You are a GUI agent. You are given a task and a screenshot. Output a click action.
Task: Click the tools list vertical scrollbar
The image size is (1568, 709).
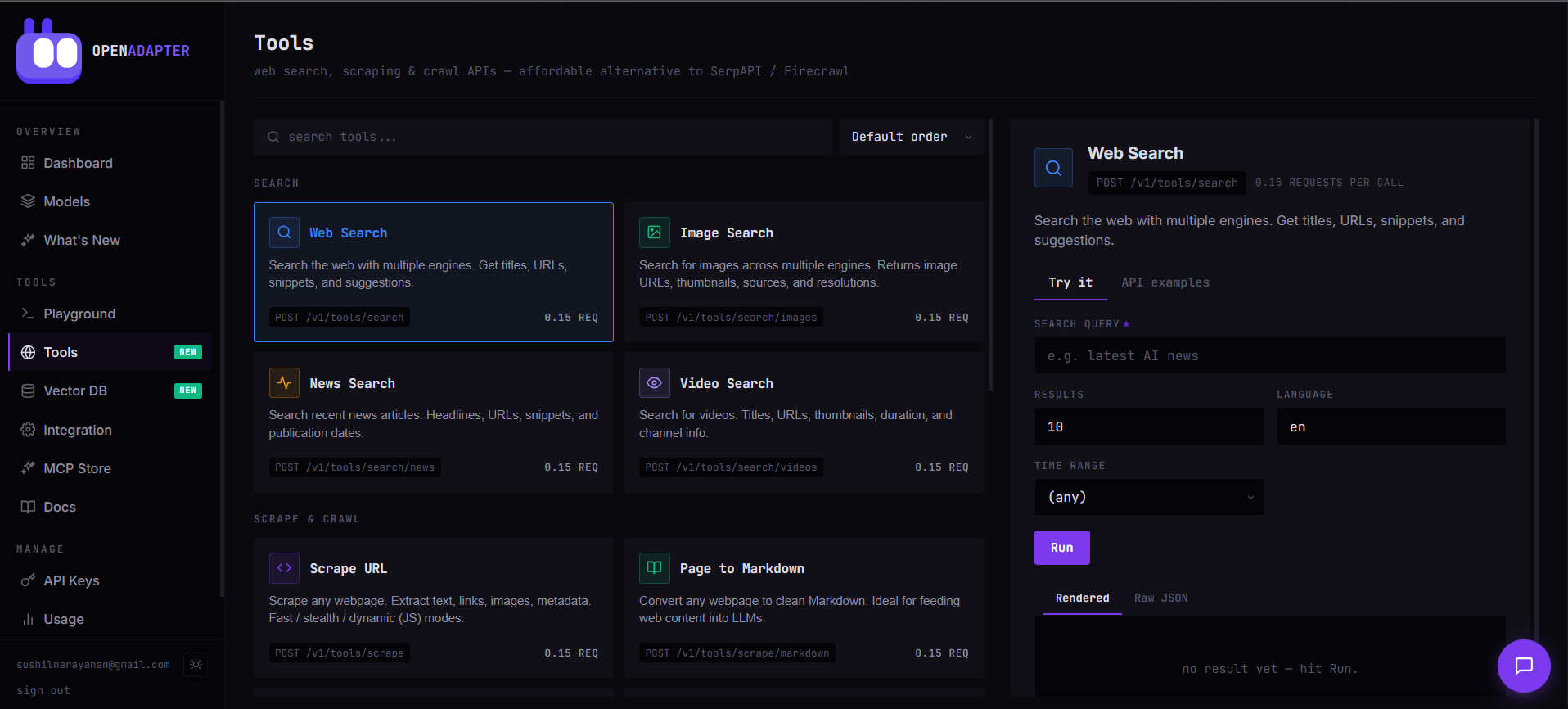click(990, 254)
